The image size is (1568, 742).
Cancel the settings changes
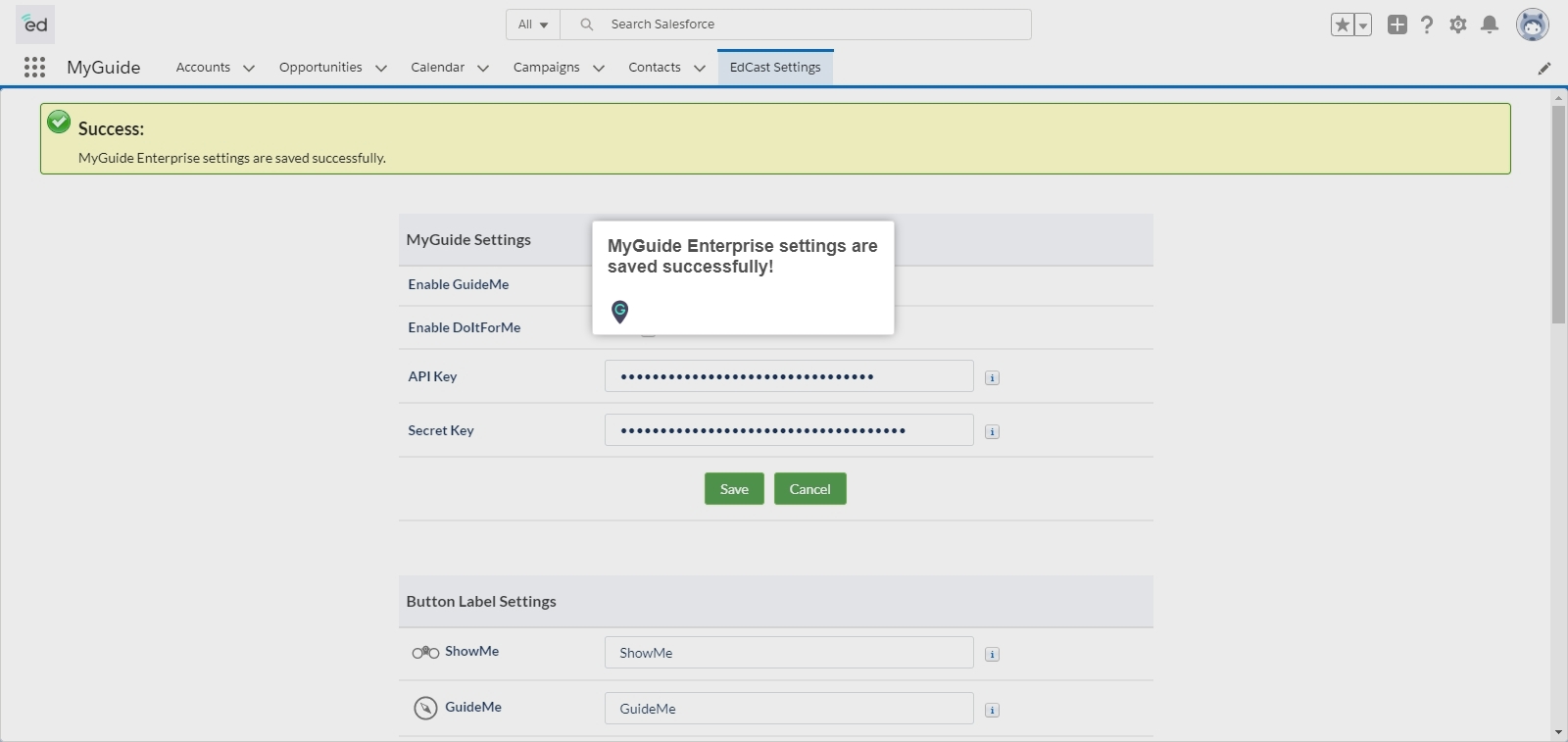809,489
